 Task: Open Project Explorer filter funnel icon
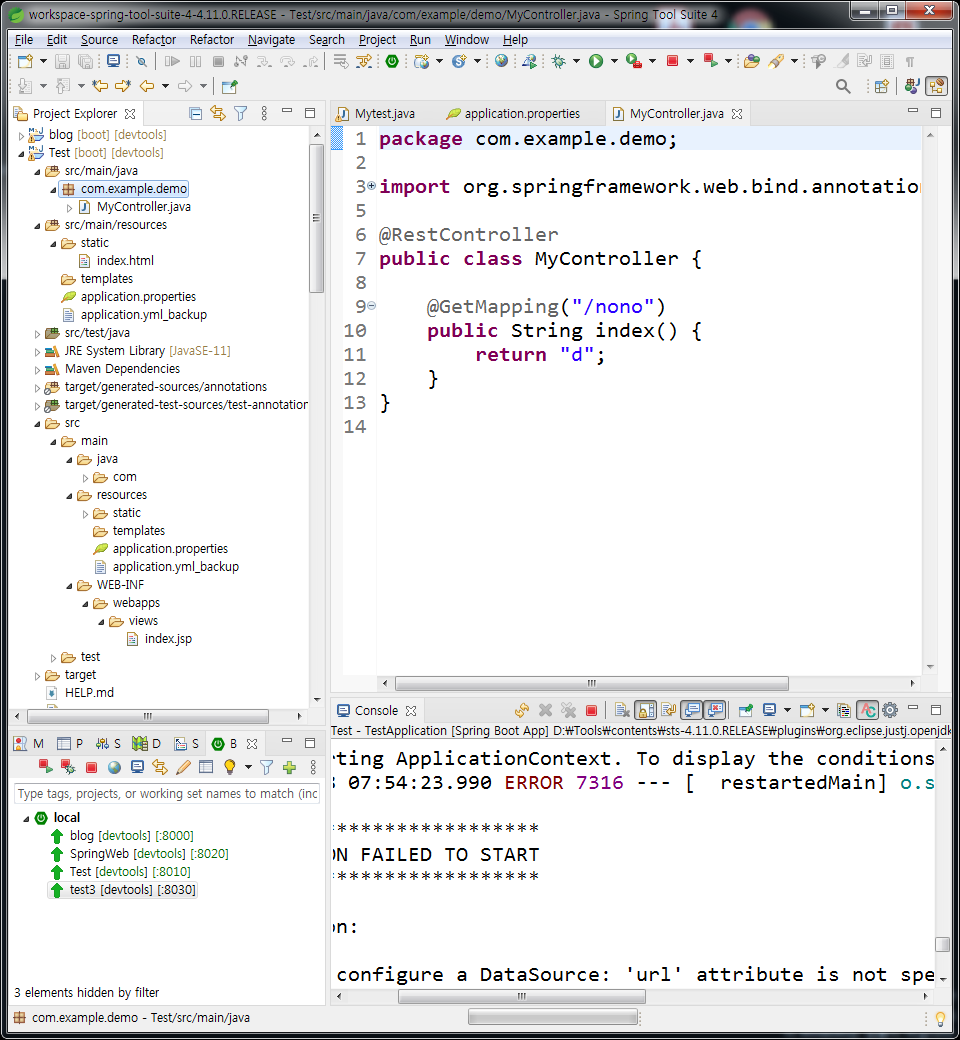[240, 113]
